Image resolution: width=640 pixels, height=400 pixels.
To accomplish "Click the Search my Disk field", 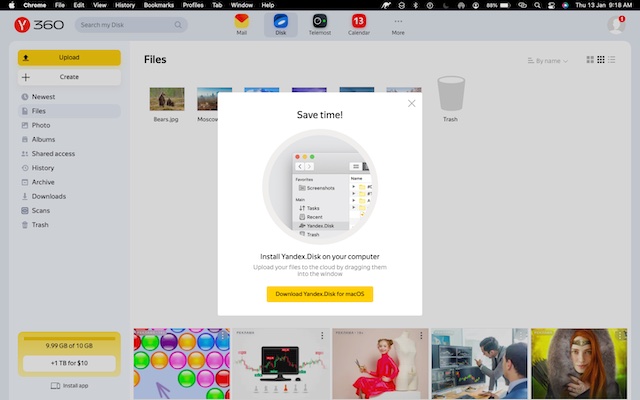I will pos(131,25).
